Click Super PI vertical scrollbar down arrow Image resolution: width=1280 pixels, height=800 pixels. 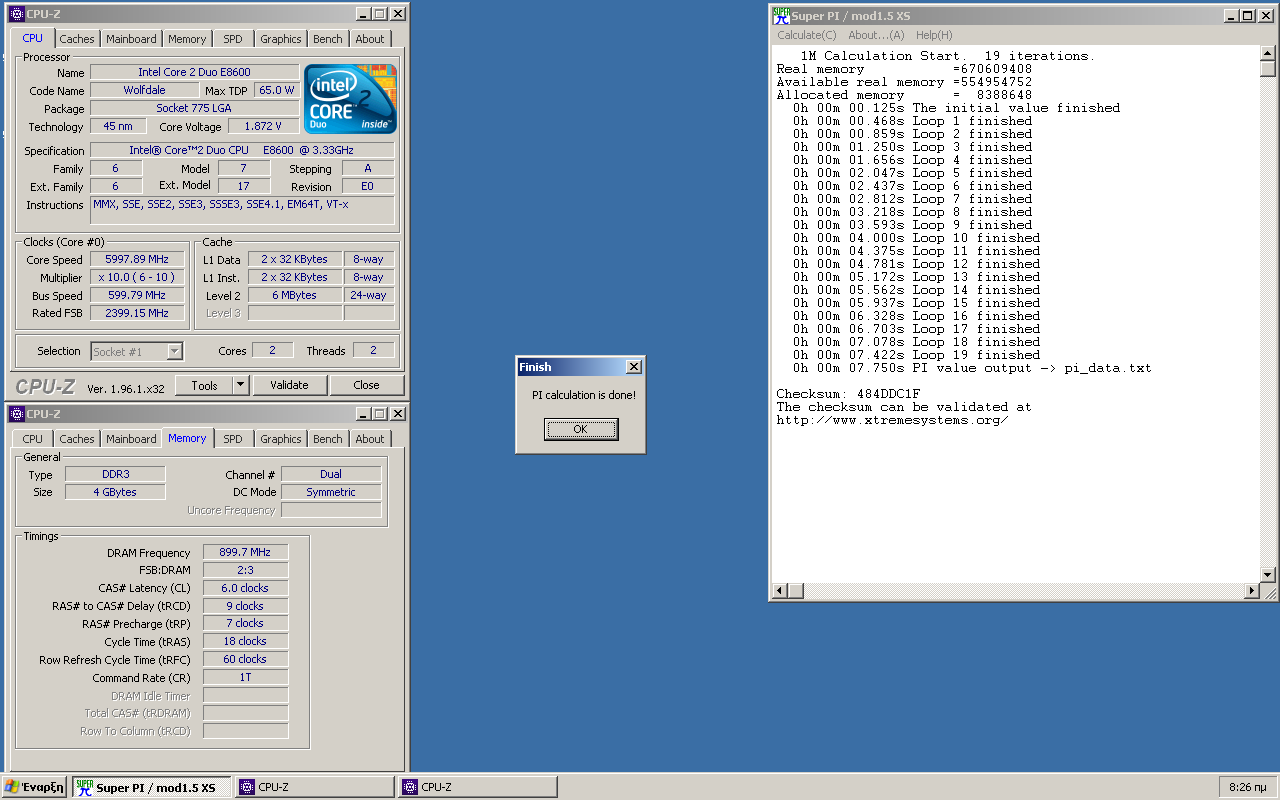click(1268, 575)
